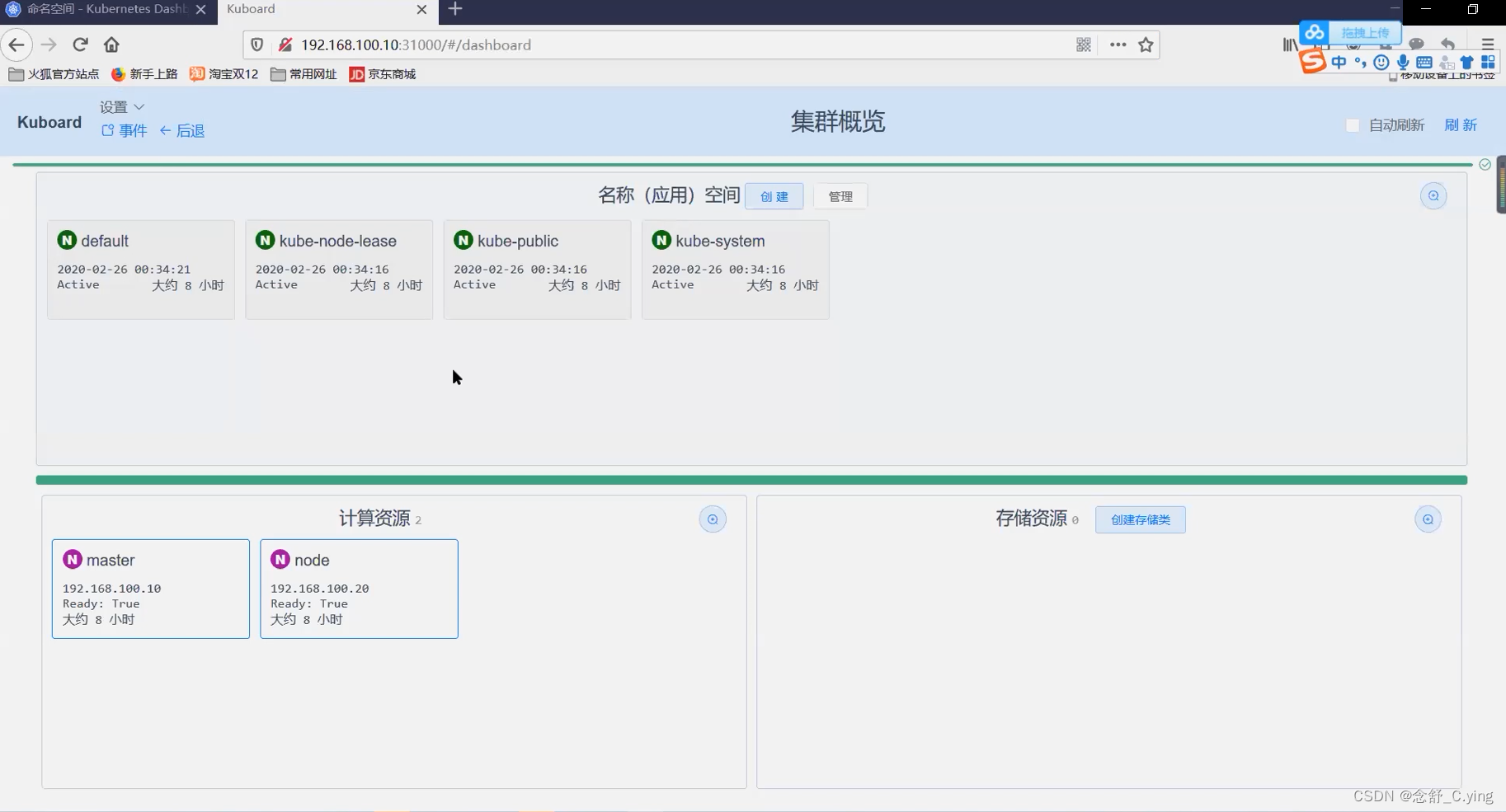
Task: Reload the page using refresh icon
Action: coord(79,45)
